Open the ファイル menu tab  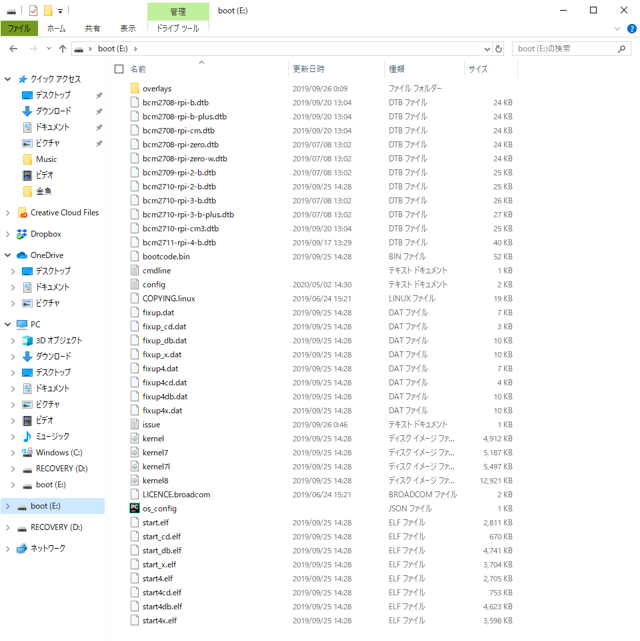[19, 28]
